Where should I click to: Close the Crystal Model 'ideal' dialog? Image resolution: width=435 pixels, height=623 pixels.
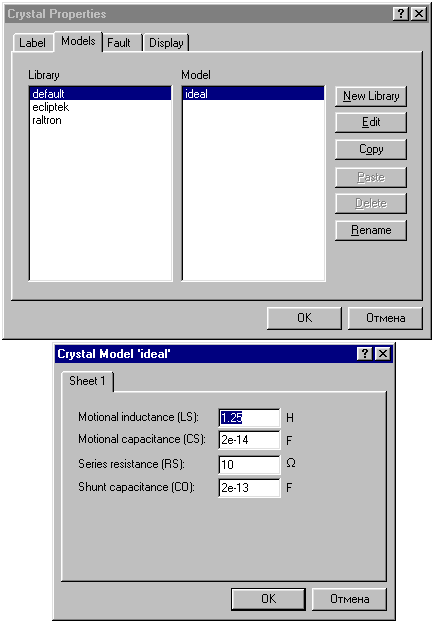pyautogui.click(x=383, y=354)
